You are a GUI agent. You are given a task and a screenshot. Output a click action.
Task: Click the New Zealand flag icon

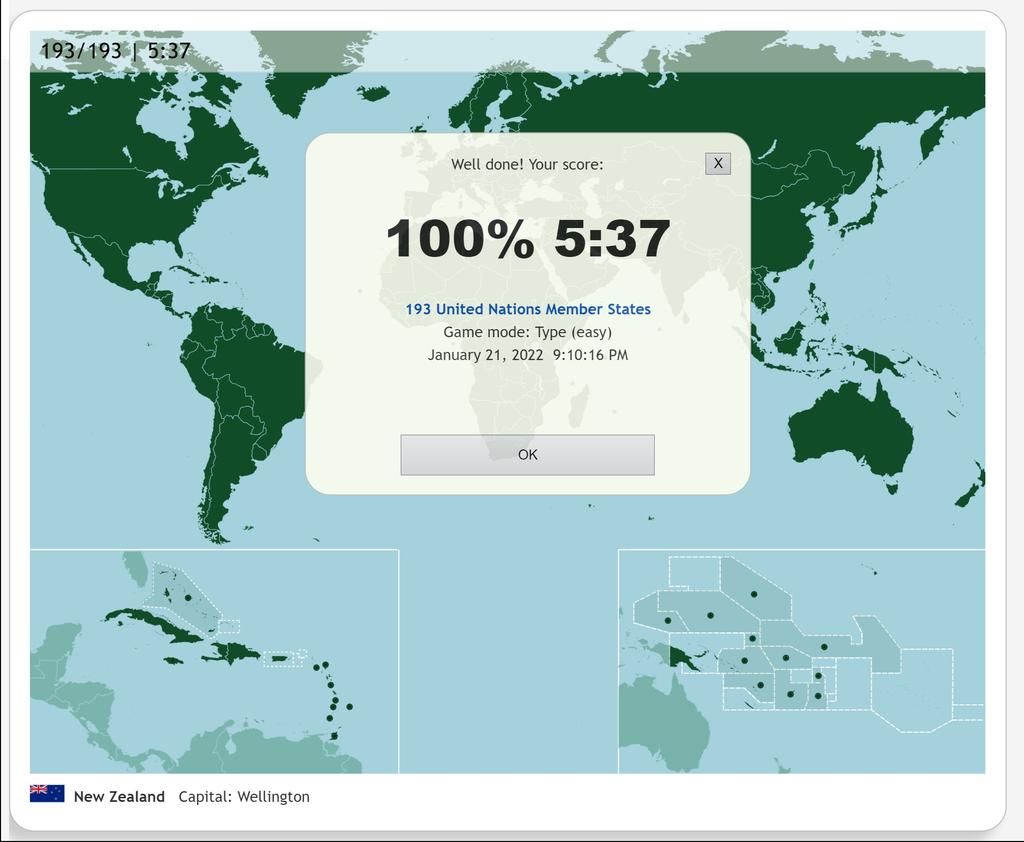coord(47,793)
